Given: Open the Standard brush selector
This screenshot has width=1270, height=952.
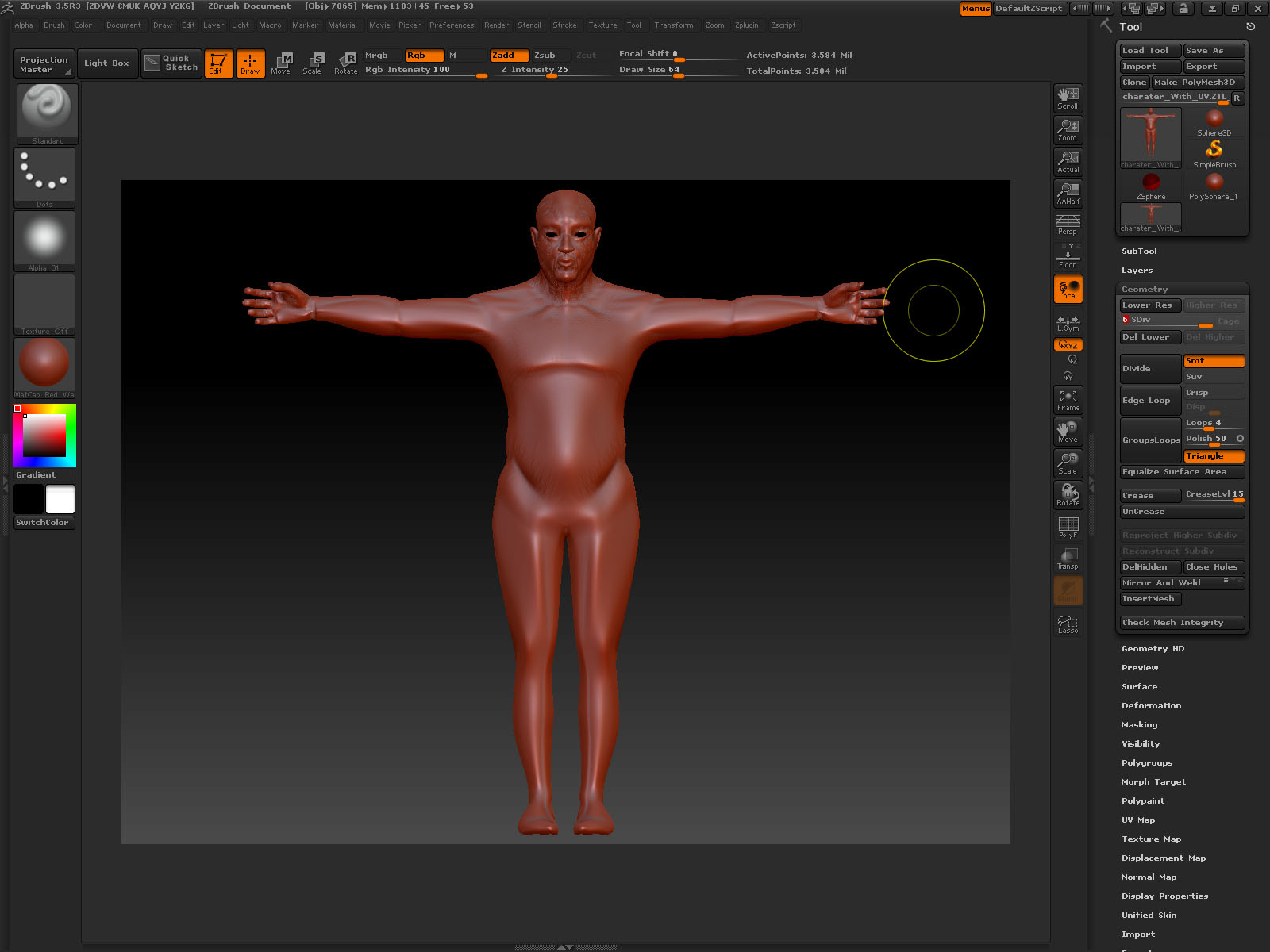Looking at the screenshot, I should [47, 114].
